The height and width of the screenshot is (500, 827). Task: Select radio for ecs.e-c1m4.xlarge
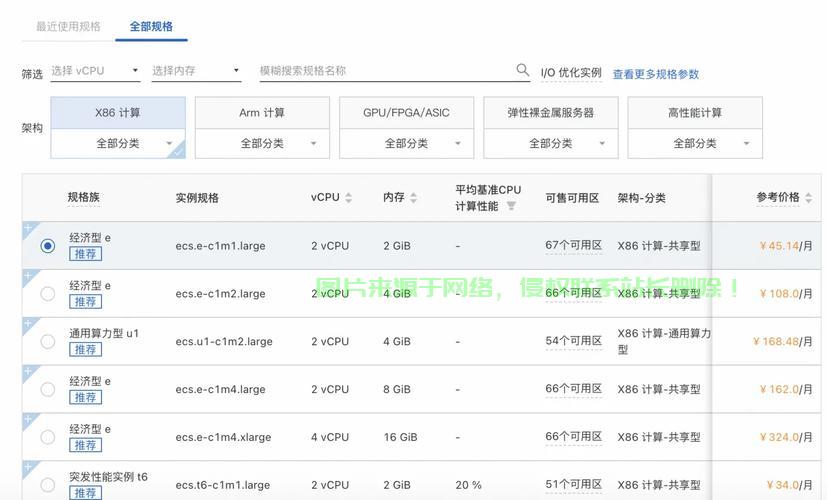pyautogui.click(x=47, y=437)
